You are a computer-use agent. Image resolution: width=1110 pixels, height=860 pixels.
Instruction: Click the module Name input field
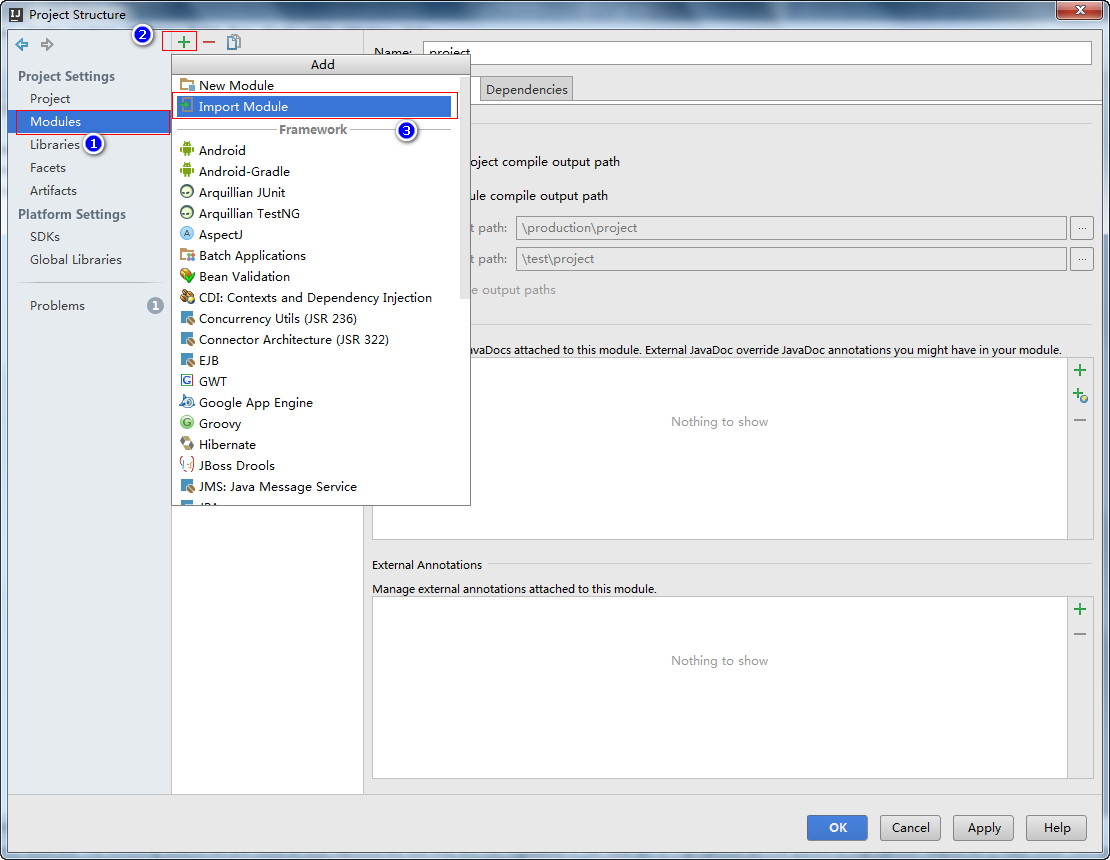point(757,52)
